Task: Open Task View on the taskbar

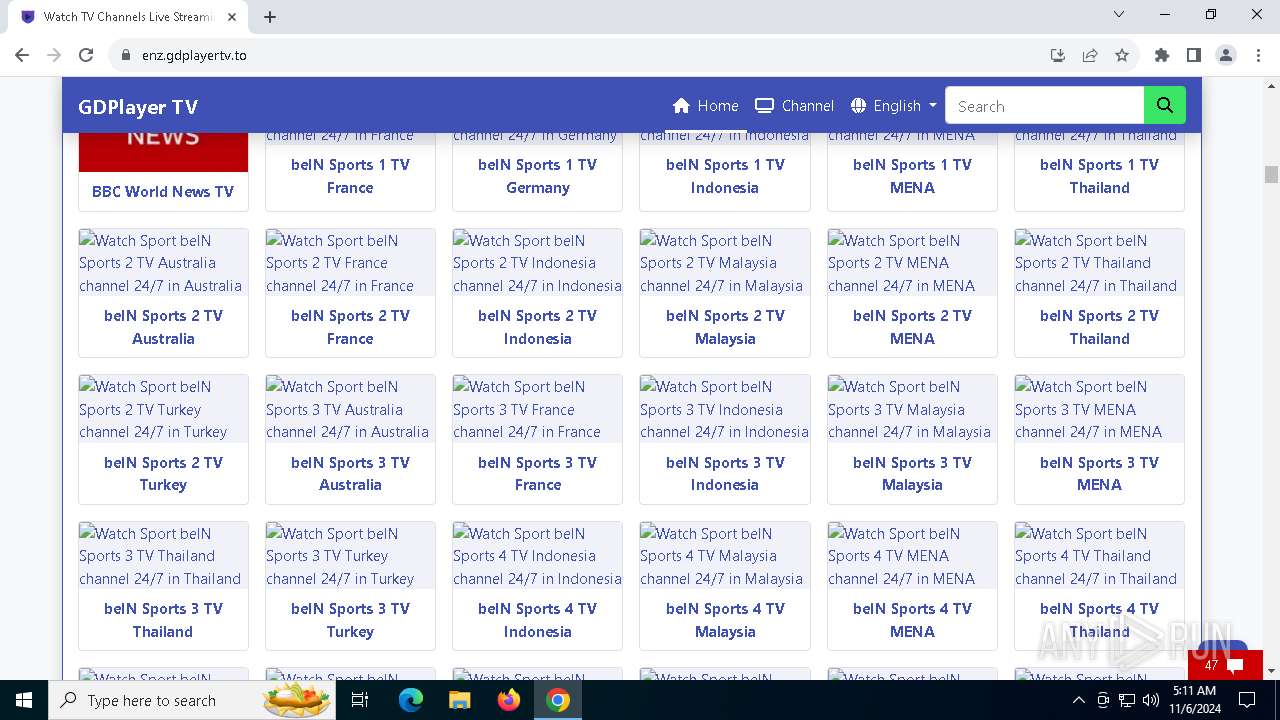Action: coord(360,700)
